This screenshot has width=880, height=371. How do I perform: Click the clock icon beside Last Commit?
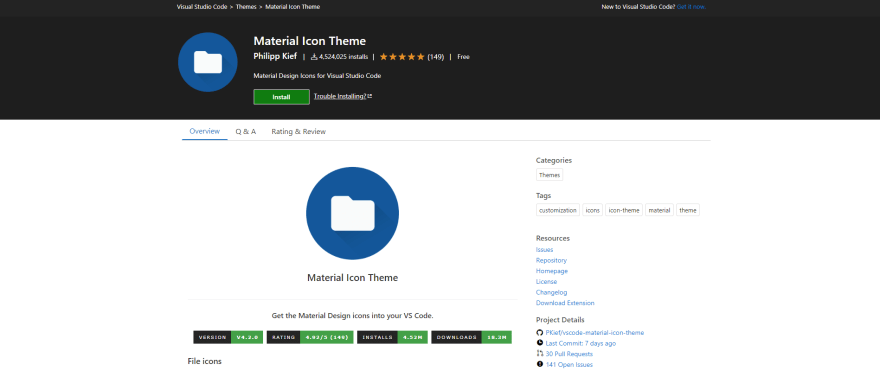[540, 343]
